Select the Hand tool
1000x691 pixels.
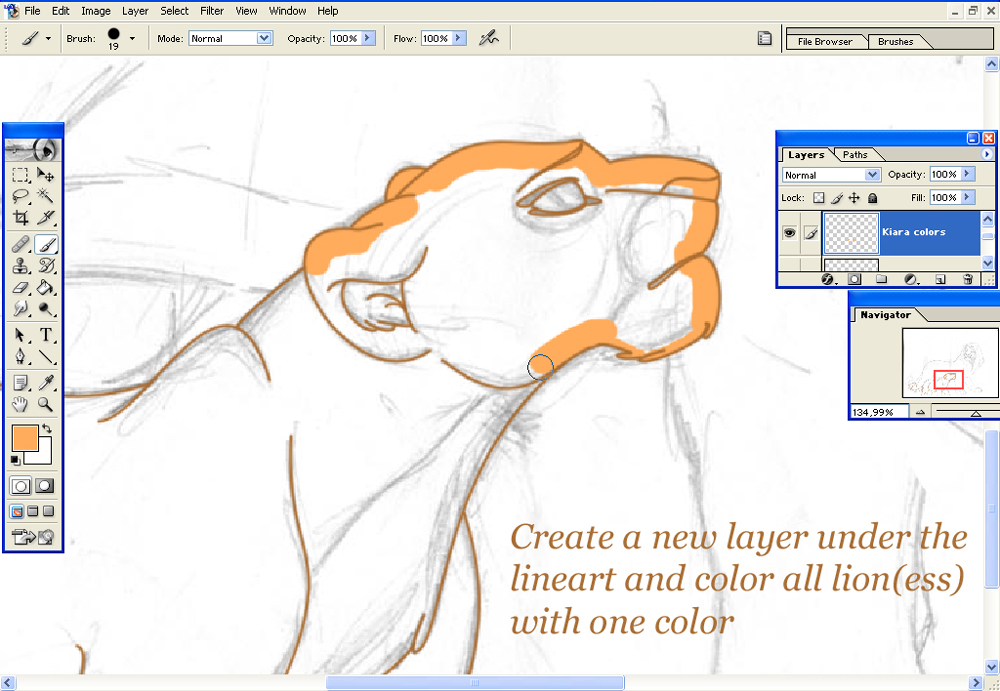[20, 404]
